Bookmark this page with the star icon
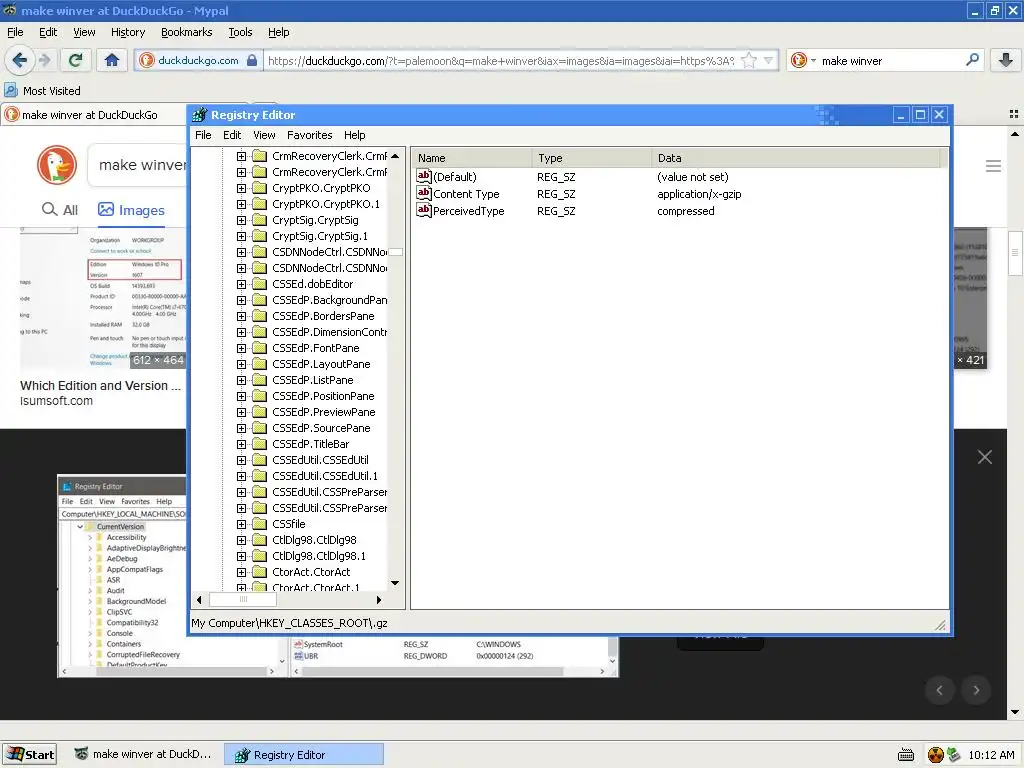 749,61
